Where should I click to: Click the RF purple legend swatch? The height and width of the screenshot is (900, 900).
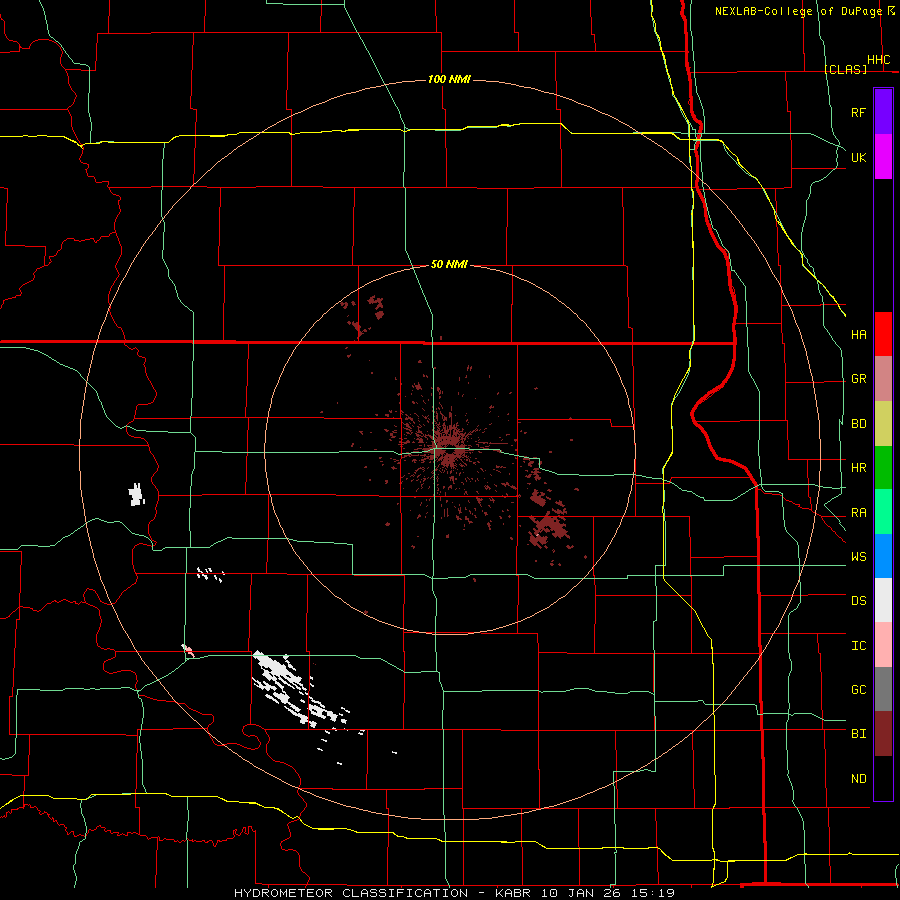point(883,112)
